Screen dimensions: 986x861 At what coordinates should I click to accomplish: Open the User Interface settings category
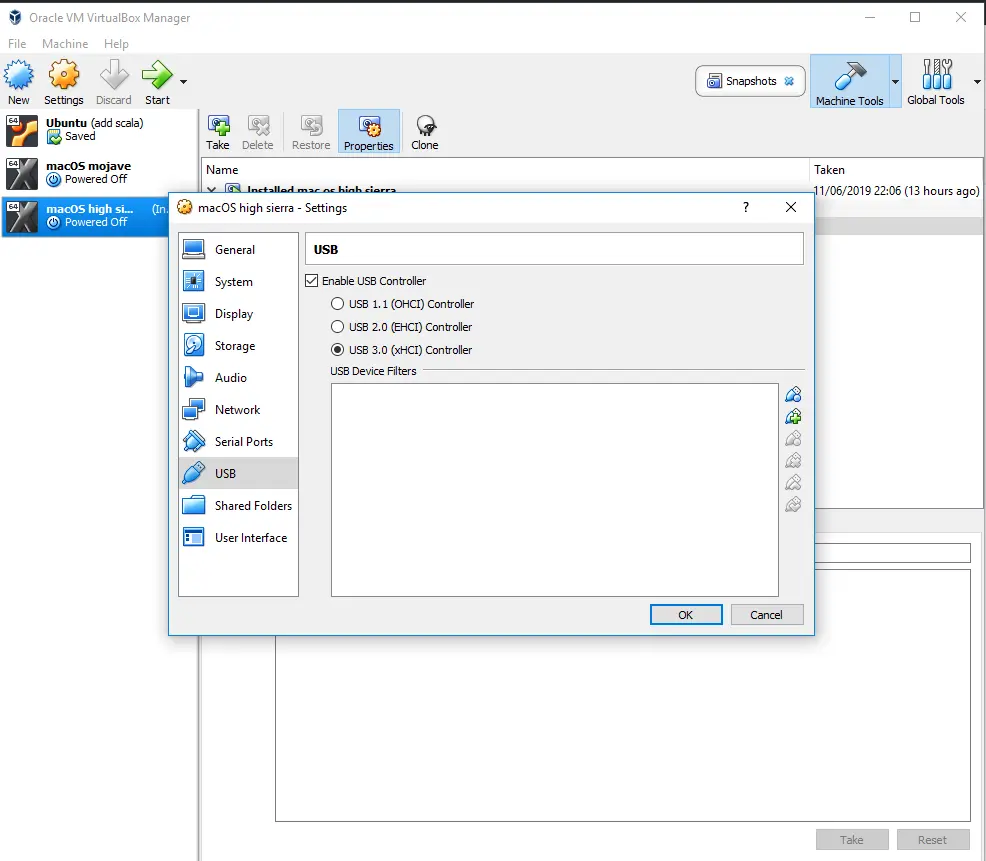point(238,538)
